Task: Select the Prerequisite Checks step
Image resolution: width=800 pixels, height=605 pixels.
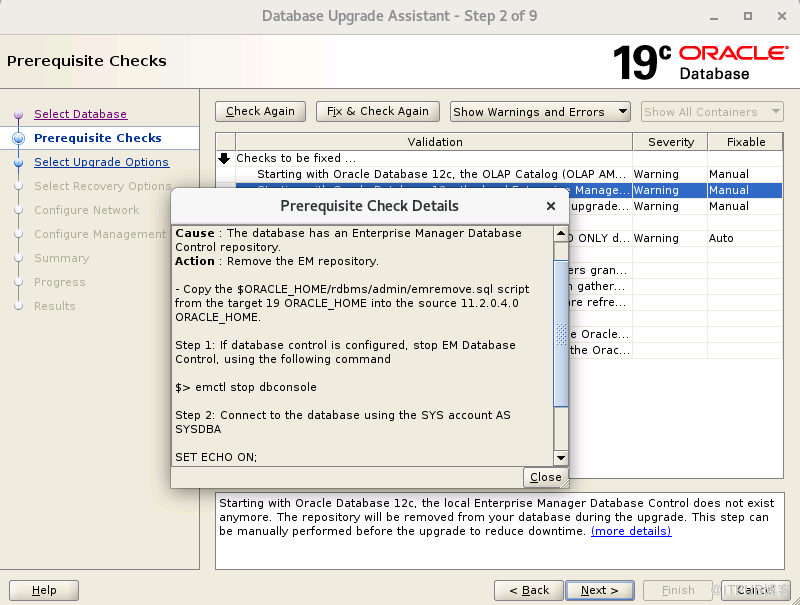Action: click(x=97, y=138)
